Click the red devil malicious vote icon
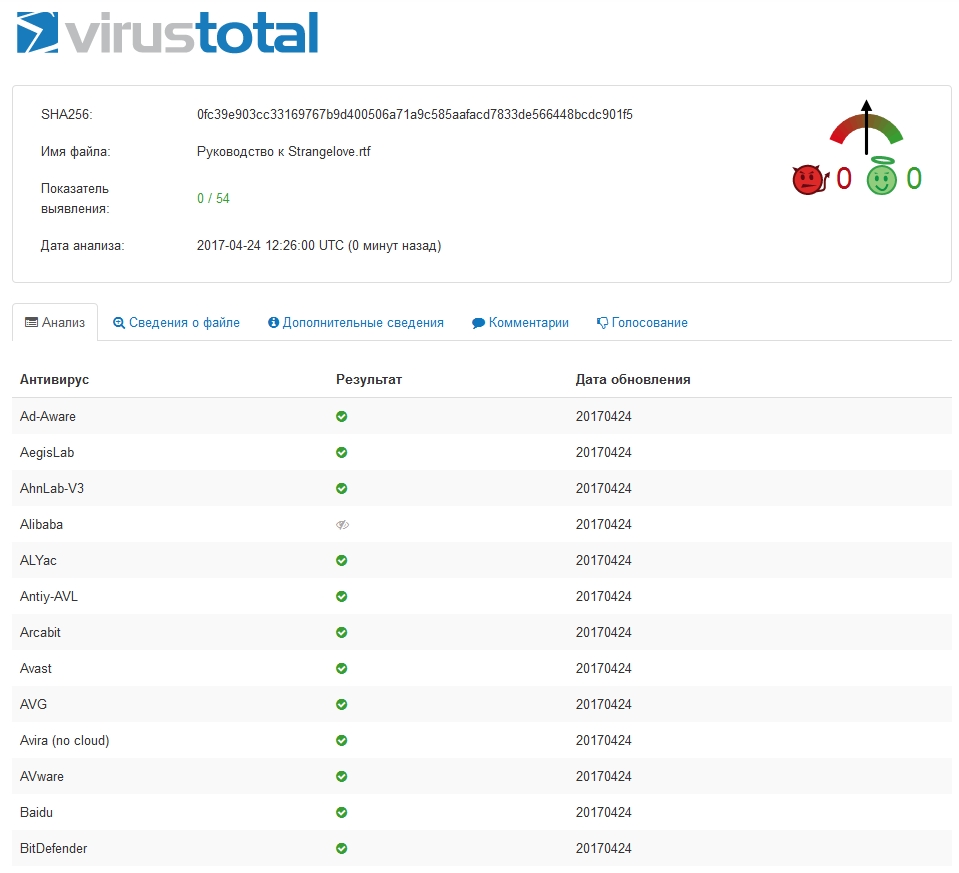 point(810,179)
